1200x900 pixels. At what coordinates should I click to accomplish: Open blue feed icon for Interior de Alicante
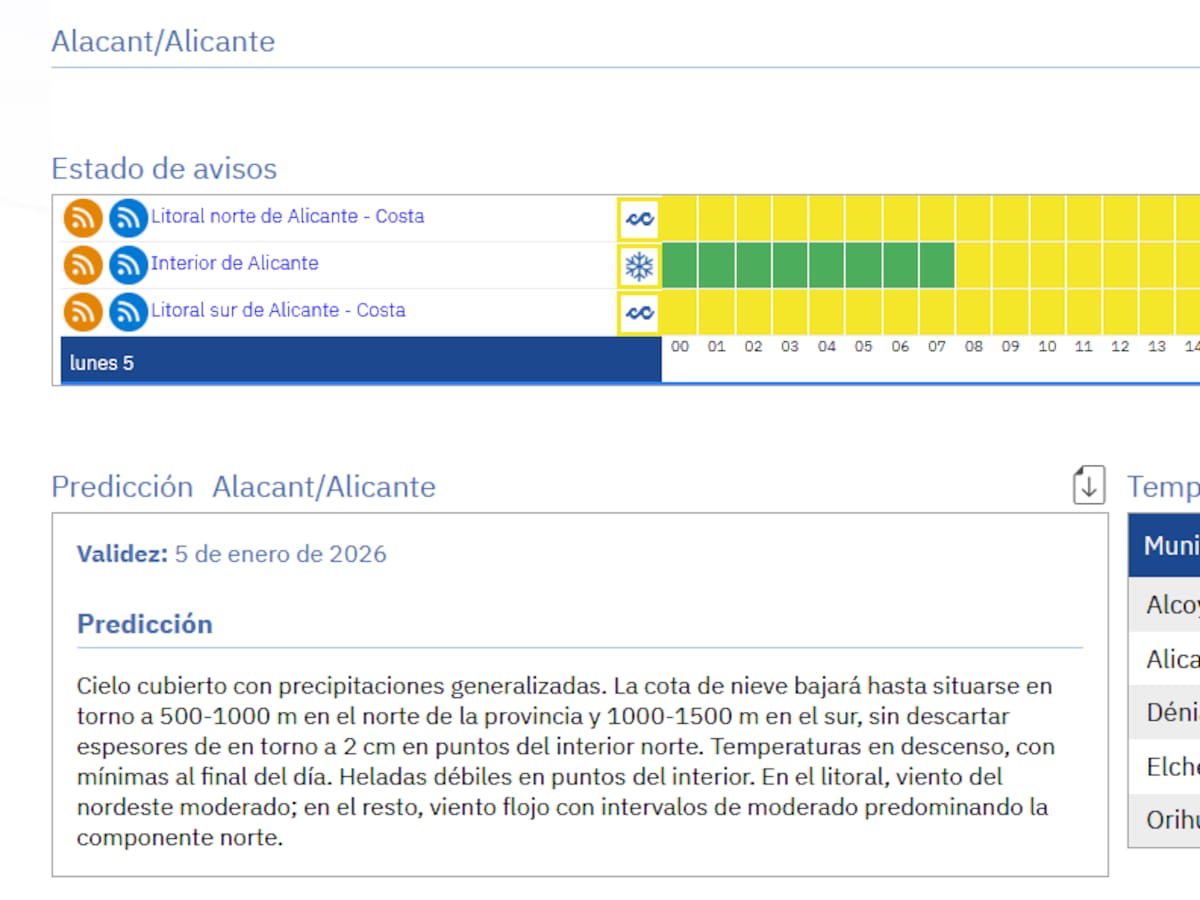(x=128, y=265)
